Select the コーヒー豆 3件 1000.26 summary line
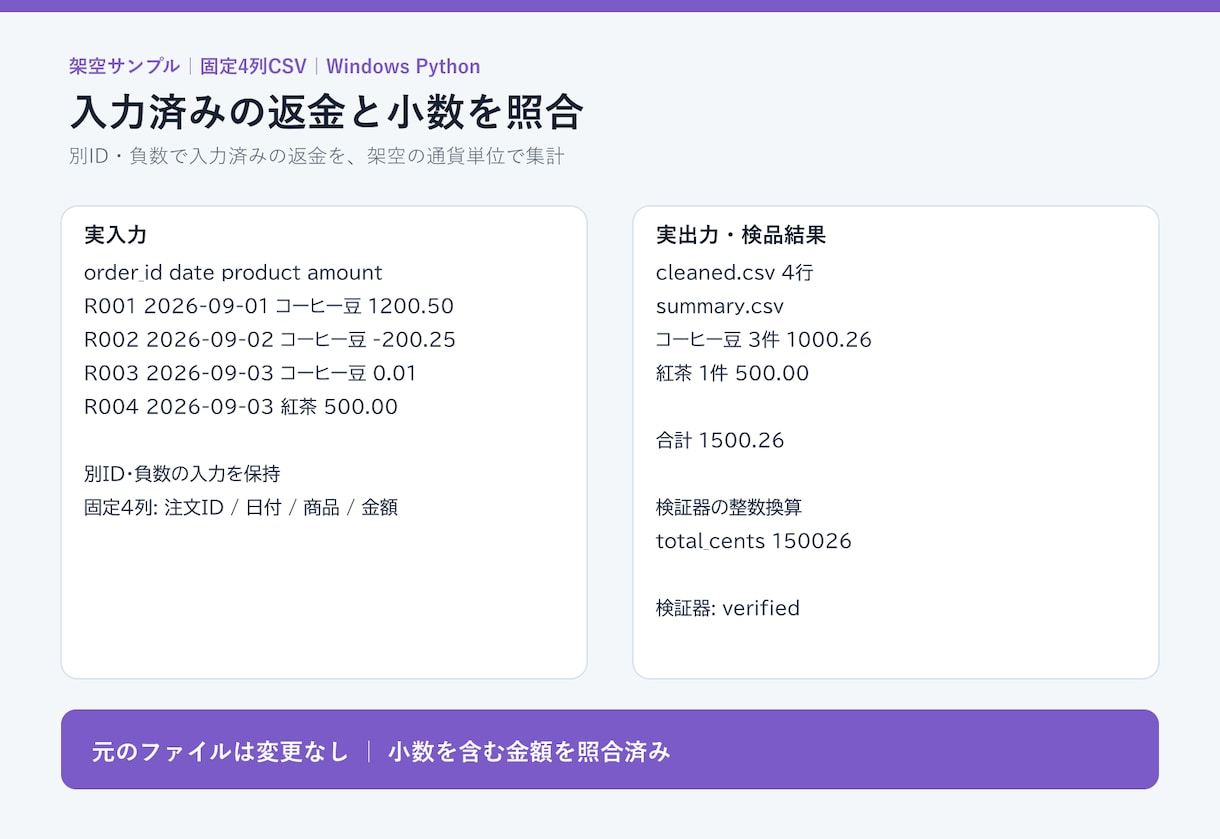1220x839 pixels. pyautogui.click(x=764, y=339)
